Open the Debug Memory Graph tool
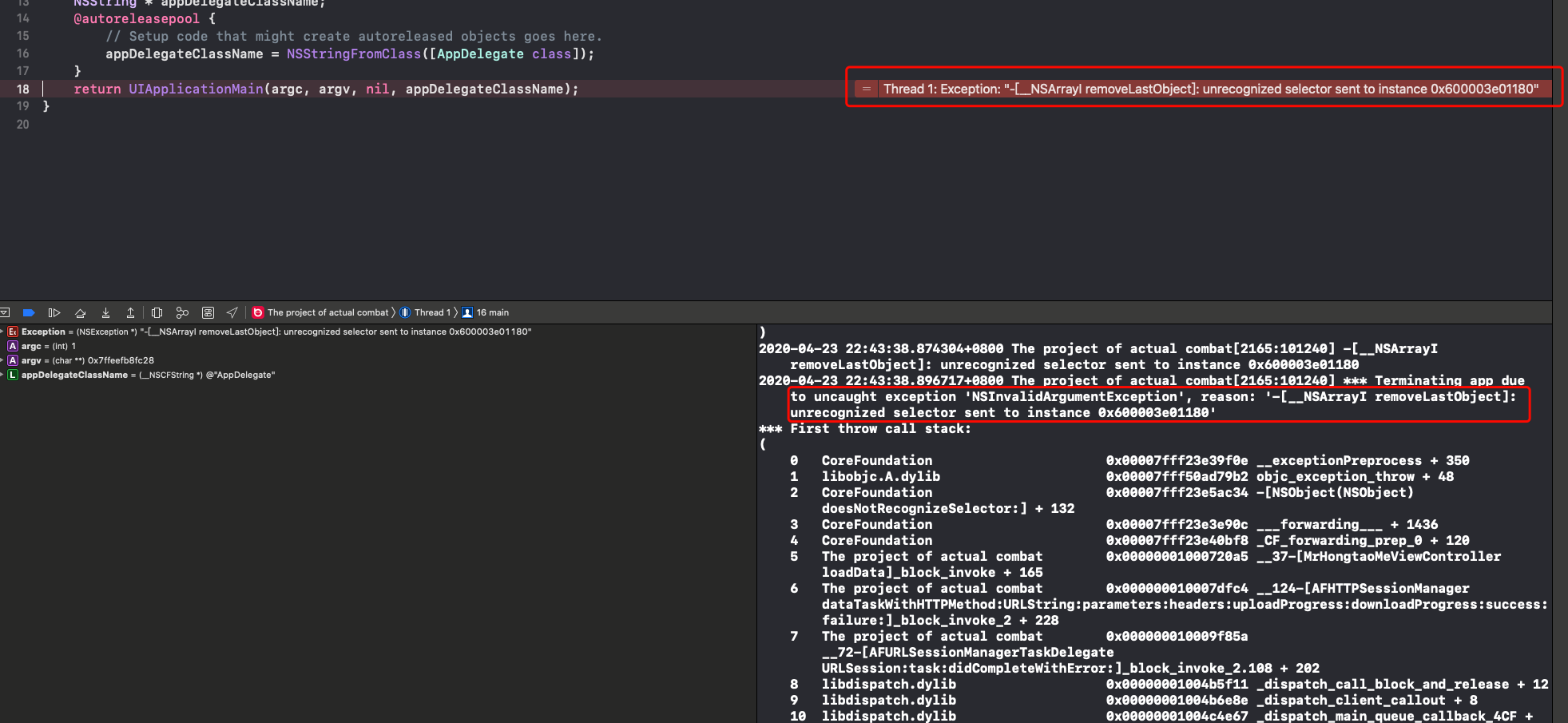The width and height of the screenshot is (1568, 723). click(x=182, y=312)
